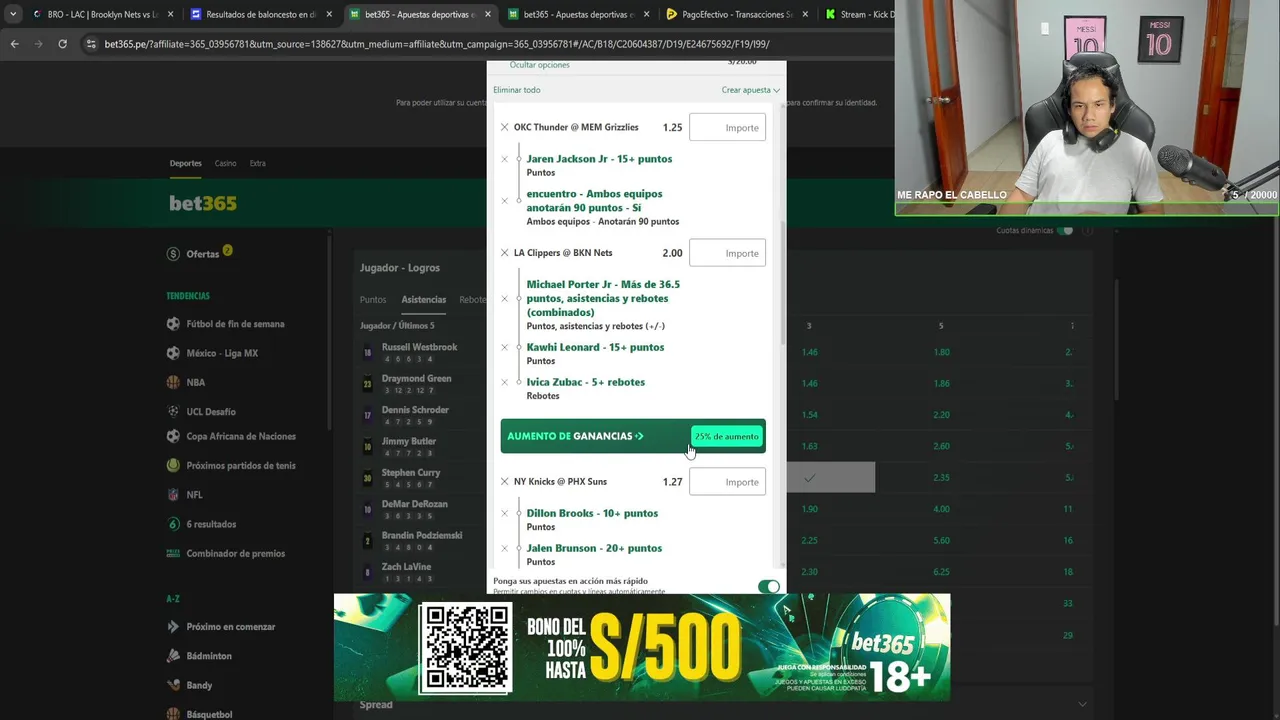Remove Ivica Zubac 5+ rebotes selection
The width and height of the screenshot is (1280, 720).
pos(504,383)
